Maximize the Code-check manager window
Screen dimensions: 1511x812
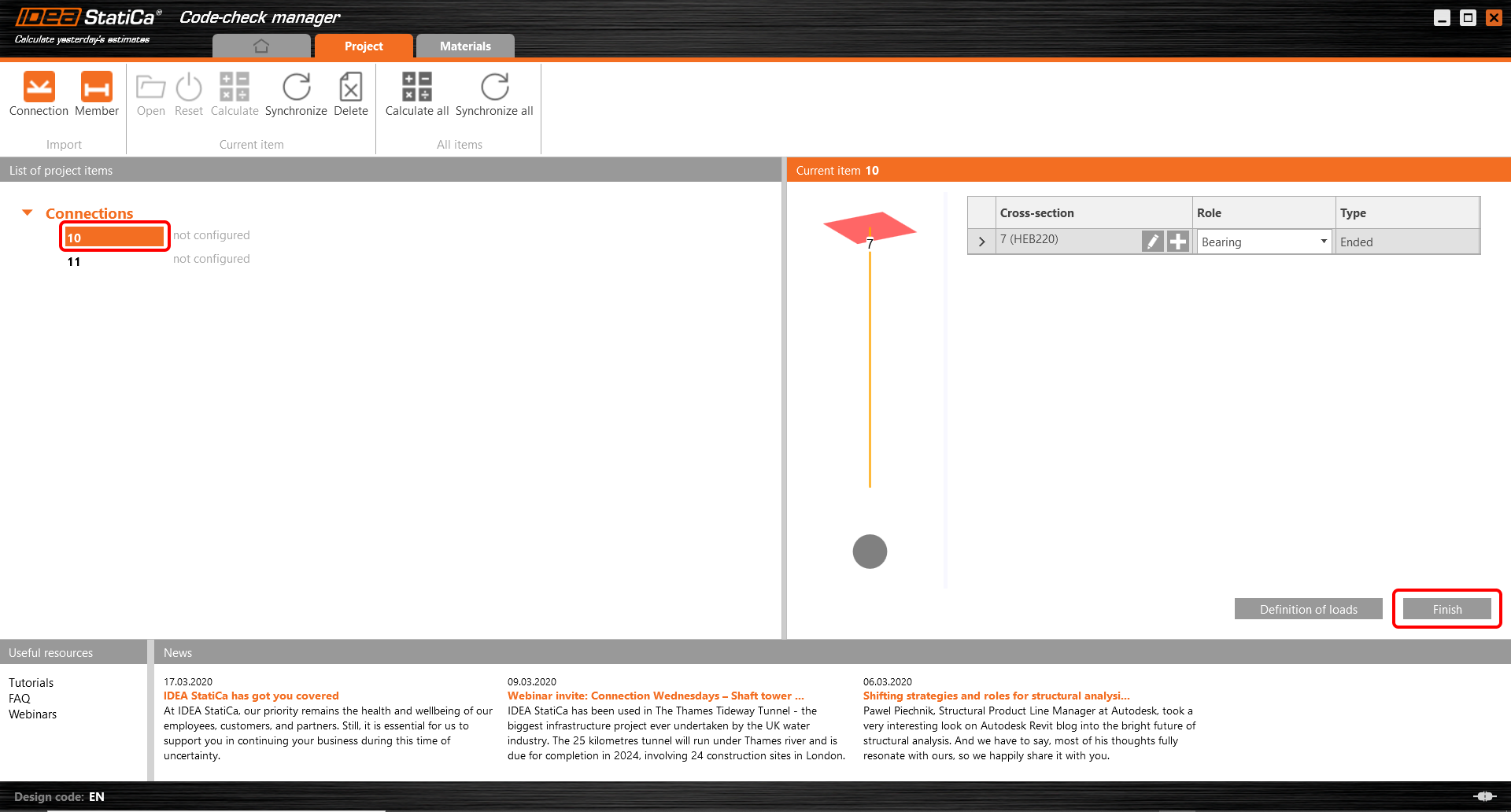click(1468, 18)
